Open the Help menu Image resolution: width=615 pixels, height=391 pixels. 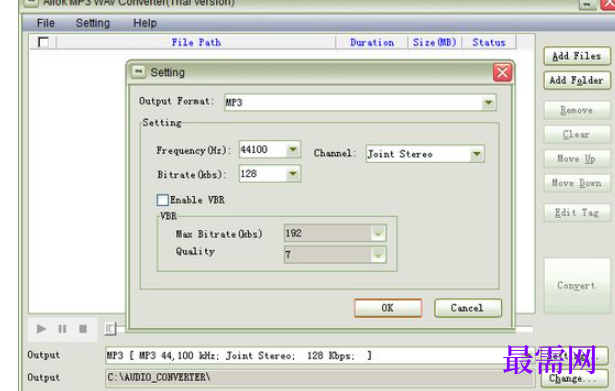[145, 23]
